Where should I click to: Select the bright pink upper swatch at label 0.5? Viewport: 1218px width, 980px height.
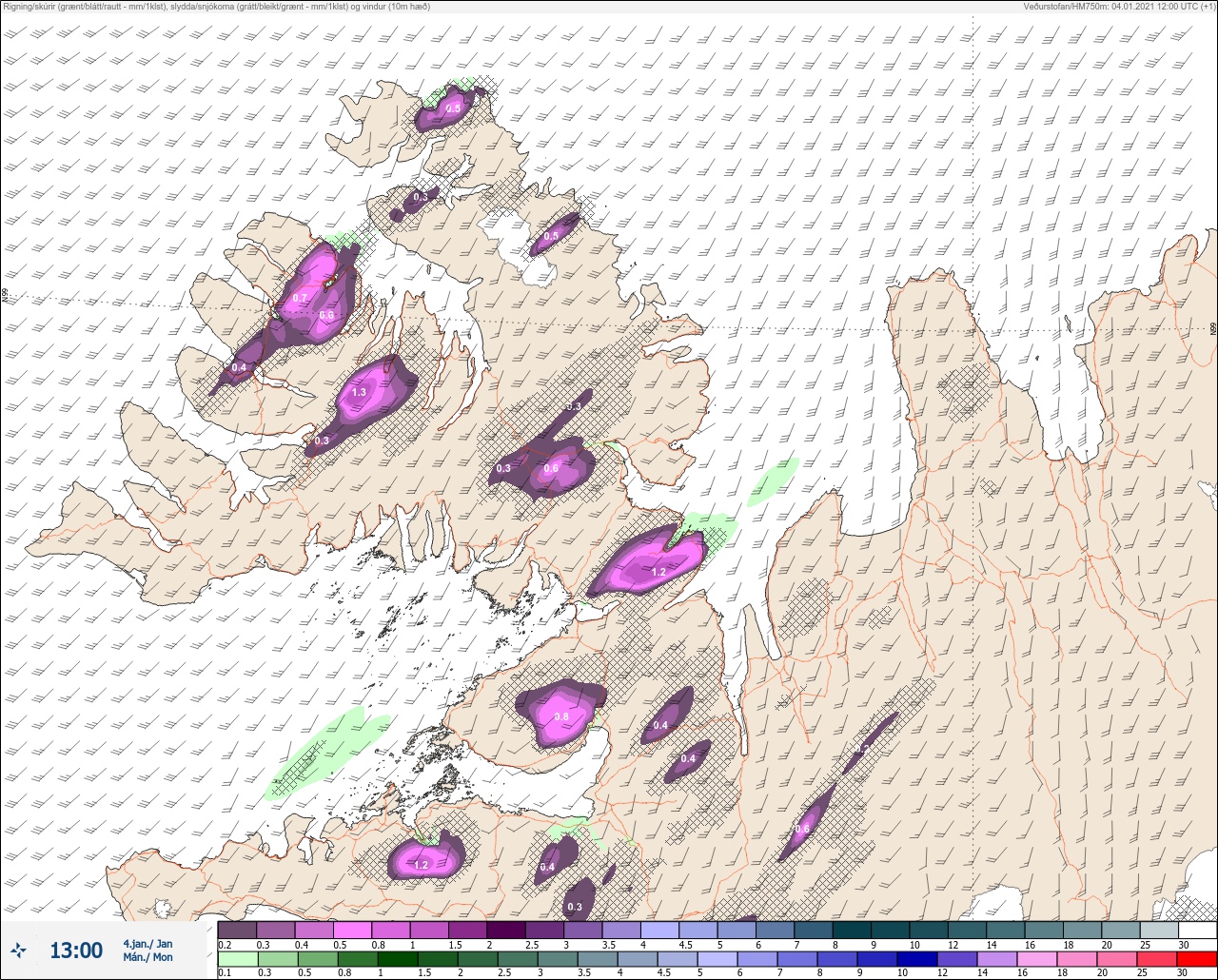point(352,930)
